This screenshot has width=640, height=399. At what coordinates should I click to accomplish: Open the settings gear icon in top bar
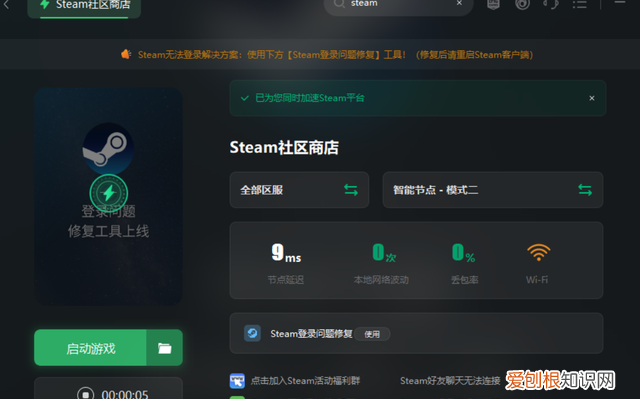[522, 4]
